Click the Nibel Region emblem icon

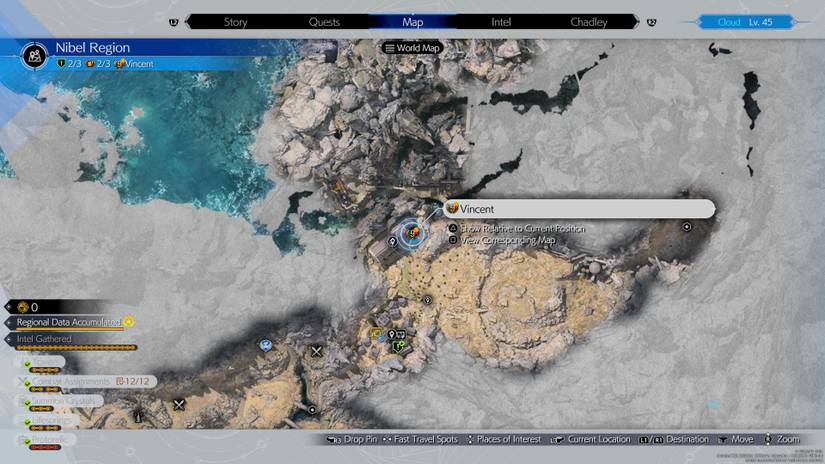[x=37, y=54]
